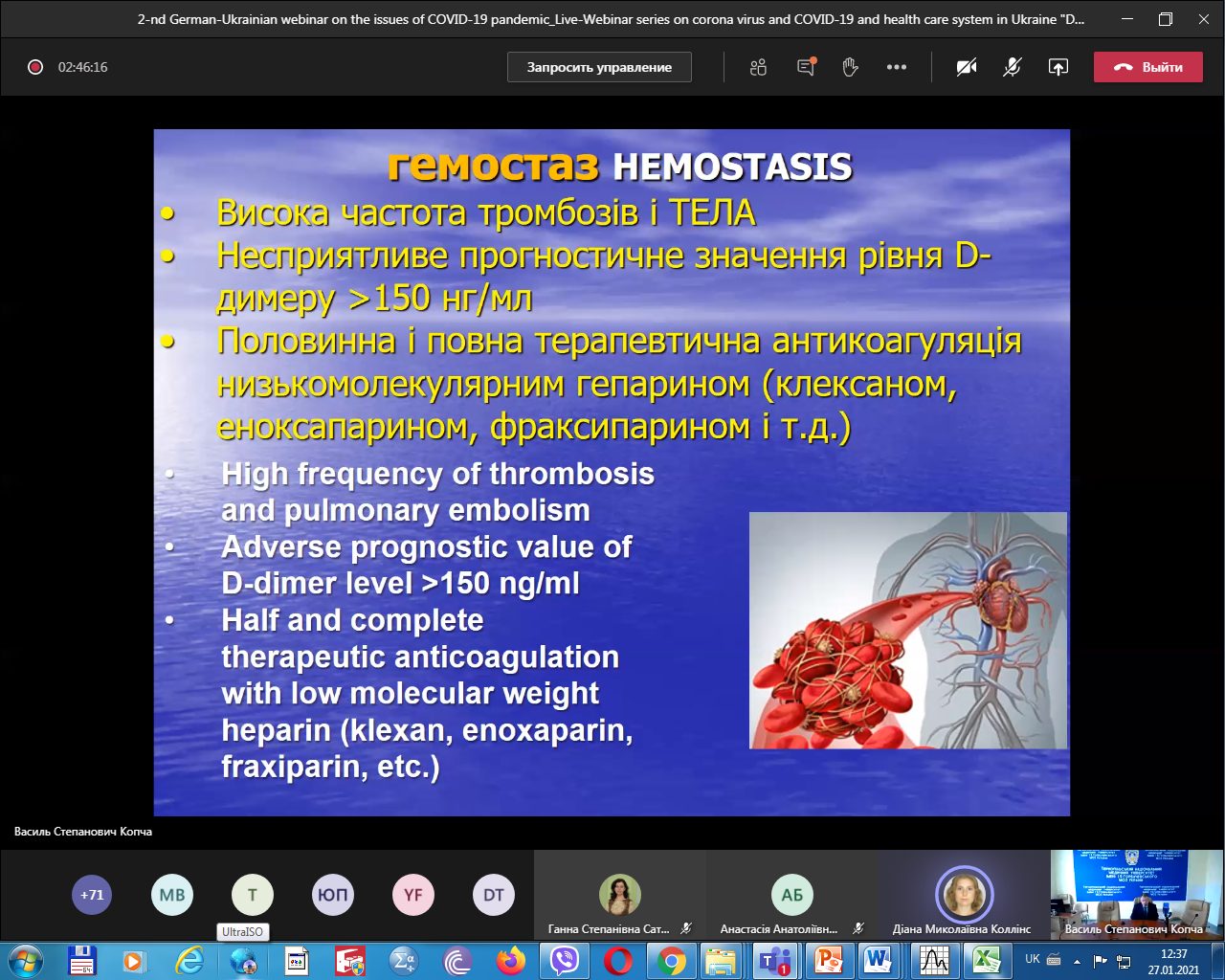This screenshot has height=980, width=1225.
Task: Open Firefox from the taskbar
Action: point(512,960)
